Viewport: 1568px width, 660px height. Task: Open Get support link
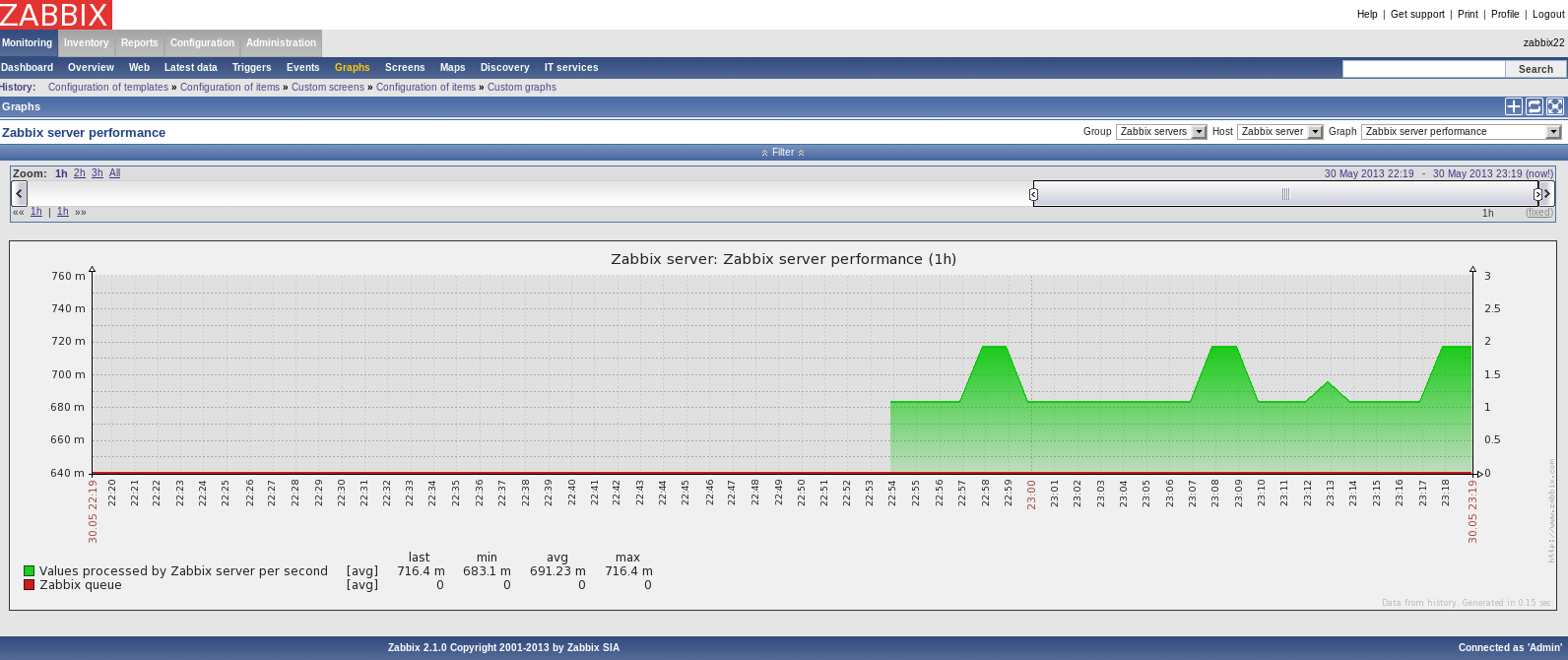coord(1417,15)
